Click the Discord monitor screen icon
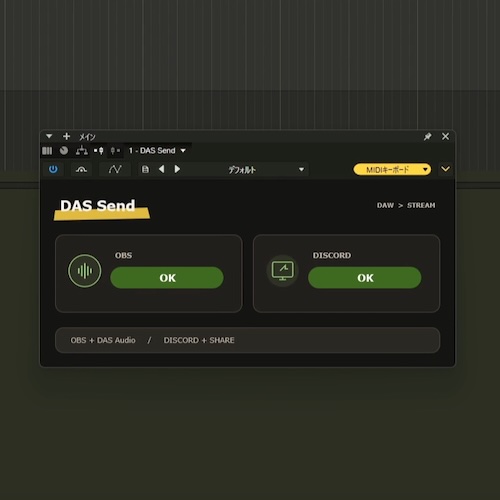500x500 pixels. [x=283, y=271]
